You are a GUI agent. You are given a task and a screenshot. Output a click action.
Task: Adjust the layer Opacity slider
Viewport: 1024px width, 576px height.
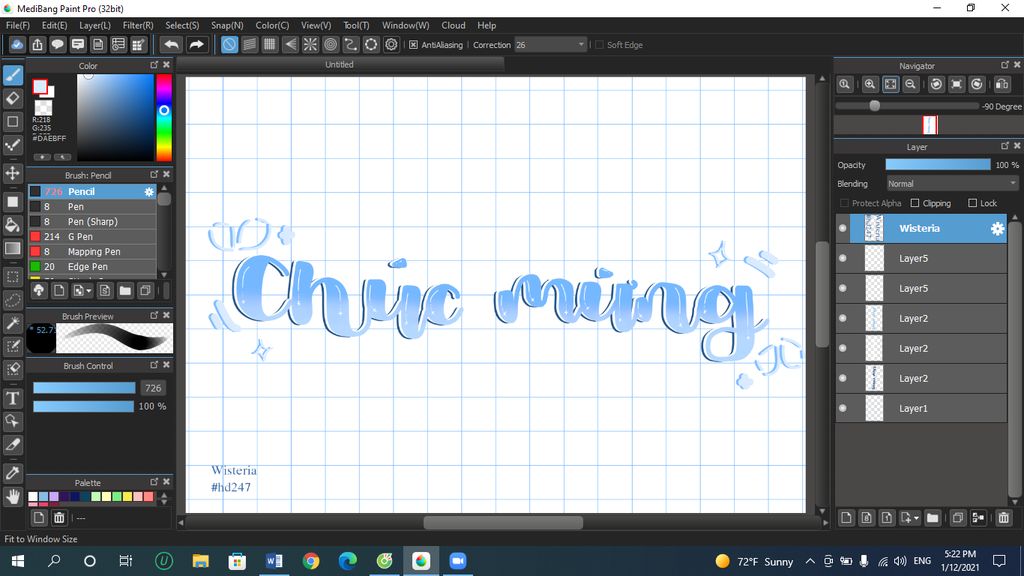pos(938,165)
